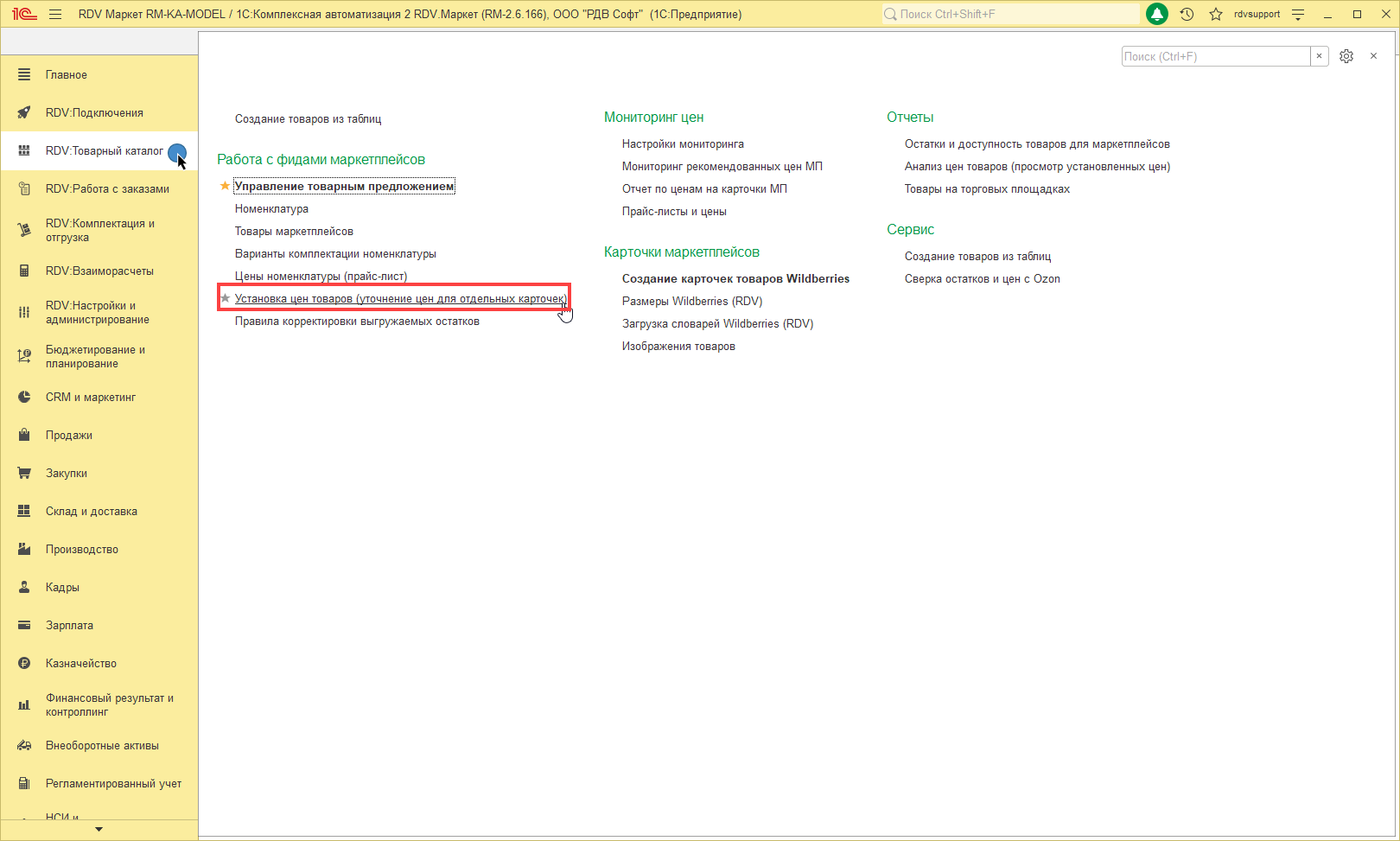Click the factory icon for Производство
The height and width of the screenshot is (841, 1400).
click(x=24, y=549)
